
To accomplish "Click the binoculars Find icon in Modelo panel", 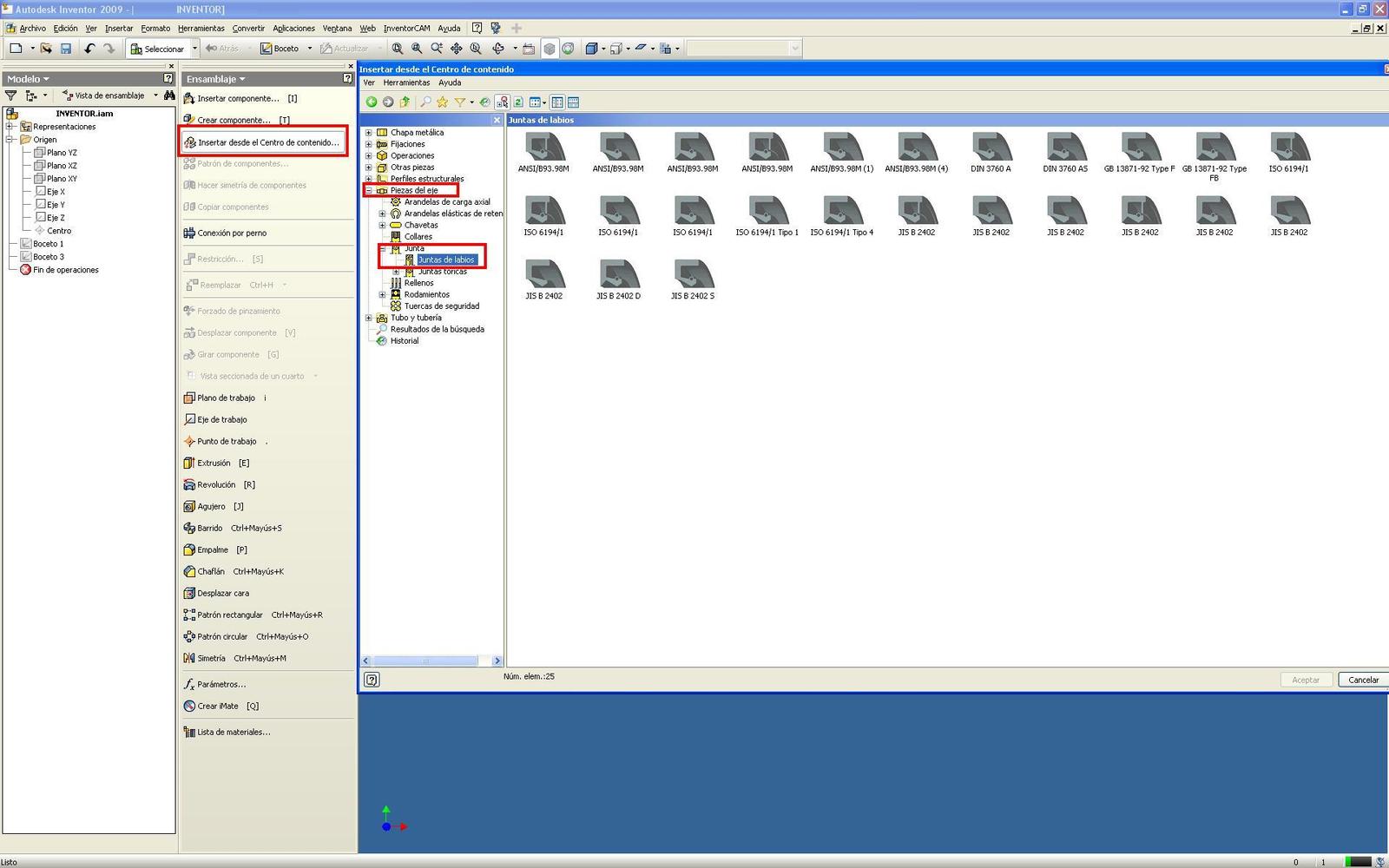I will click(x=169, y=95).
